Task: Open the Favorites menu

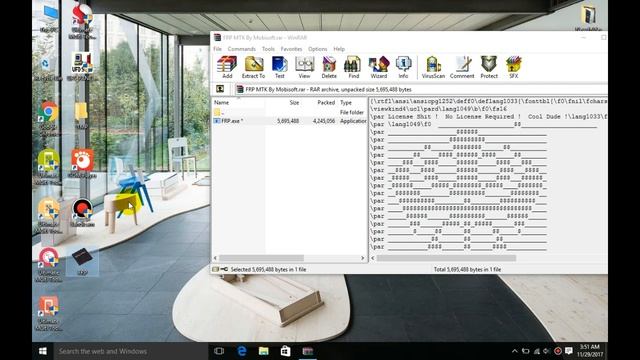Action: point(291,49)
